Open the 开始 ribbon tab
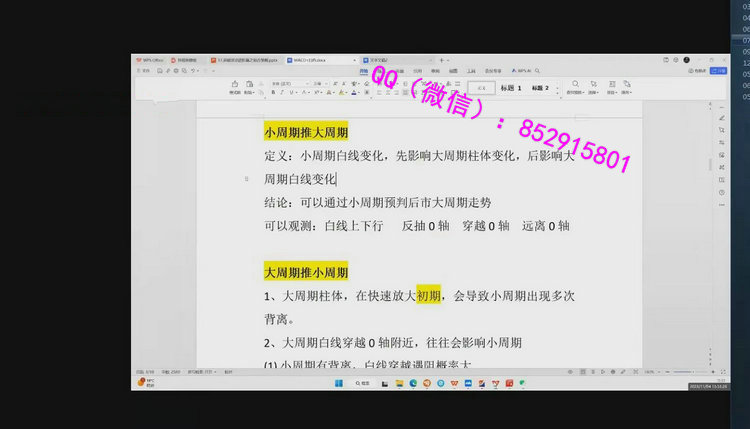The height and width of the screenshot is (429, 750). pyautogui.click(x=364, y=72)
